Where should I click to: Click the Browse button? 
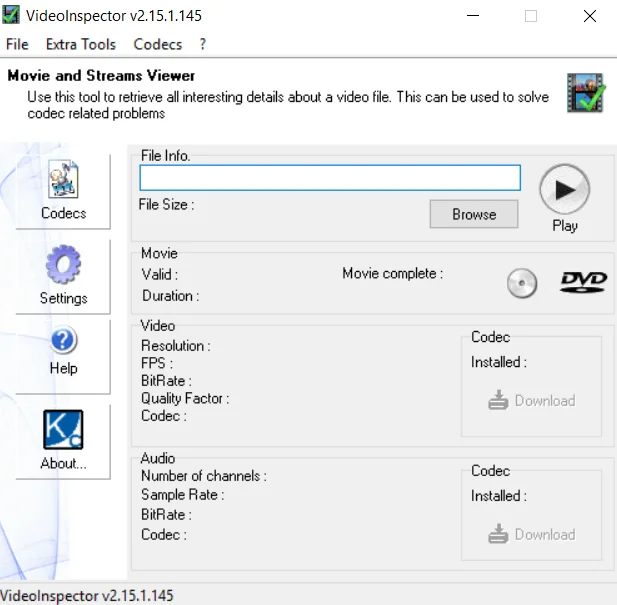pos(474,214)
